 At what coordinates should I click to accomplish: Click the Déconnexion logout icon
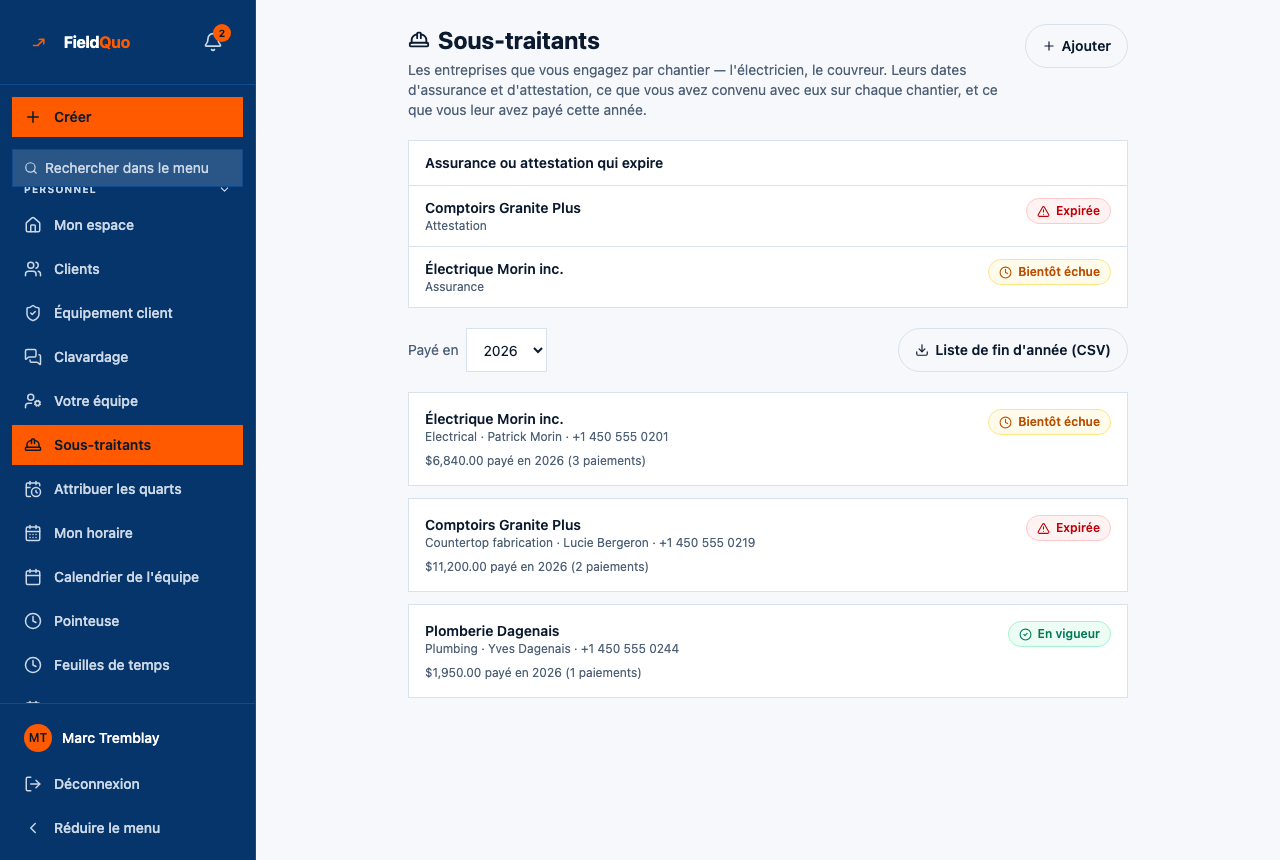click(33, 784)
